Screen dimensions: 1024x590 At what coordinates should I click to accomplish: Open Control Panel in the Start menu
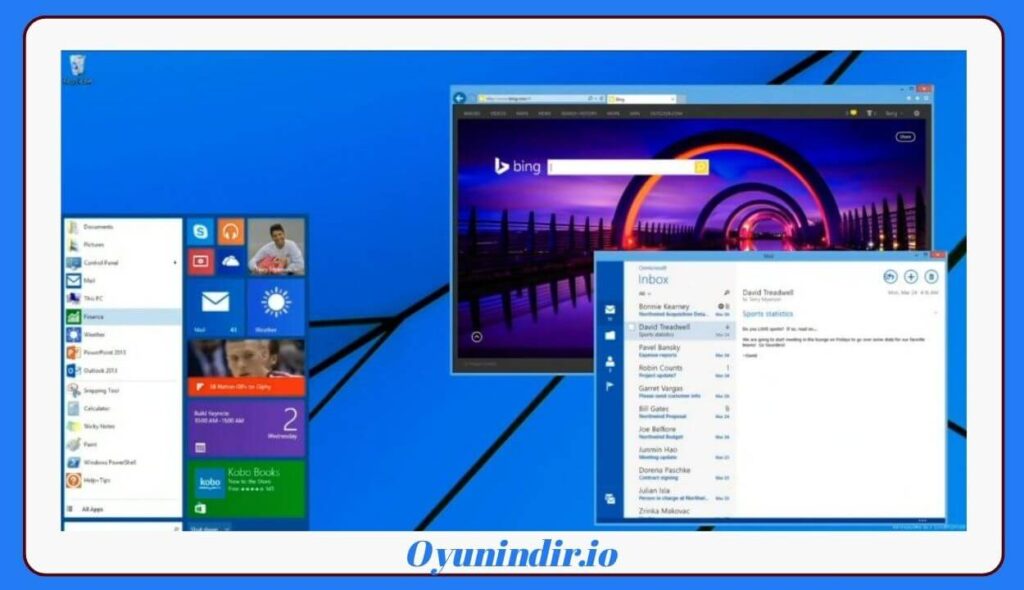click(123, 263)
